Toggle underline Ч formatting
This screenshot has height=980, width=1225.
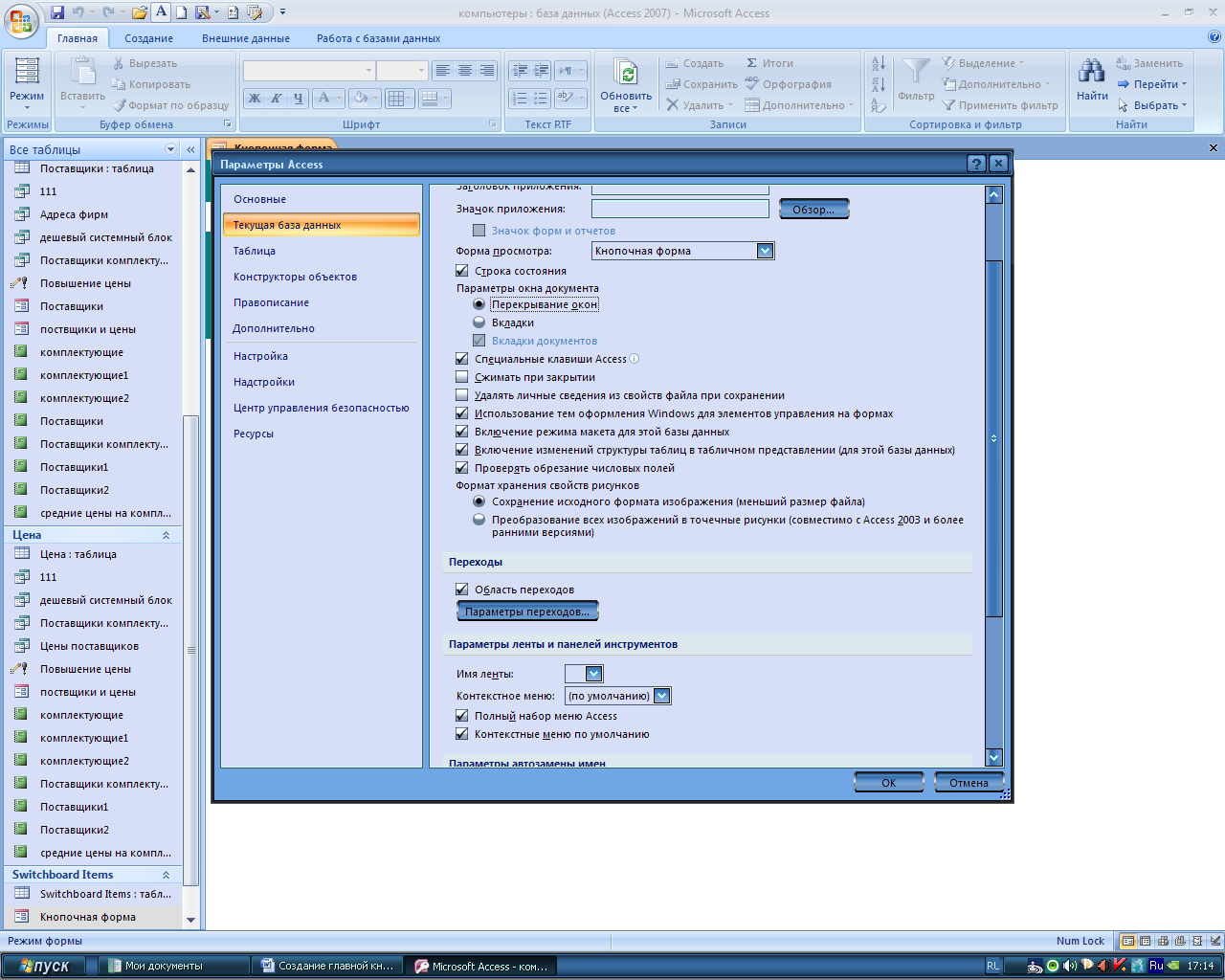point(298,98)
